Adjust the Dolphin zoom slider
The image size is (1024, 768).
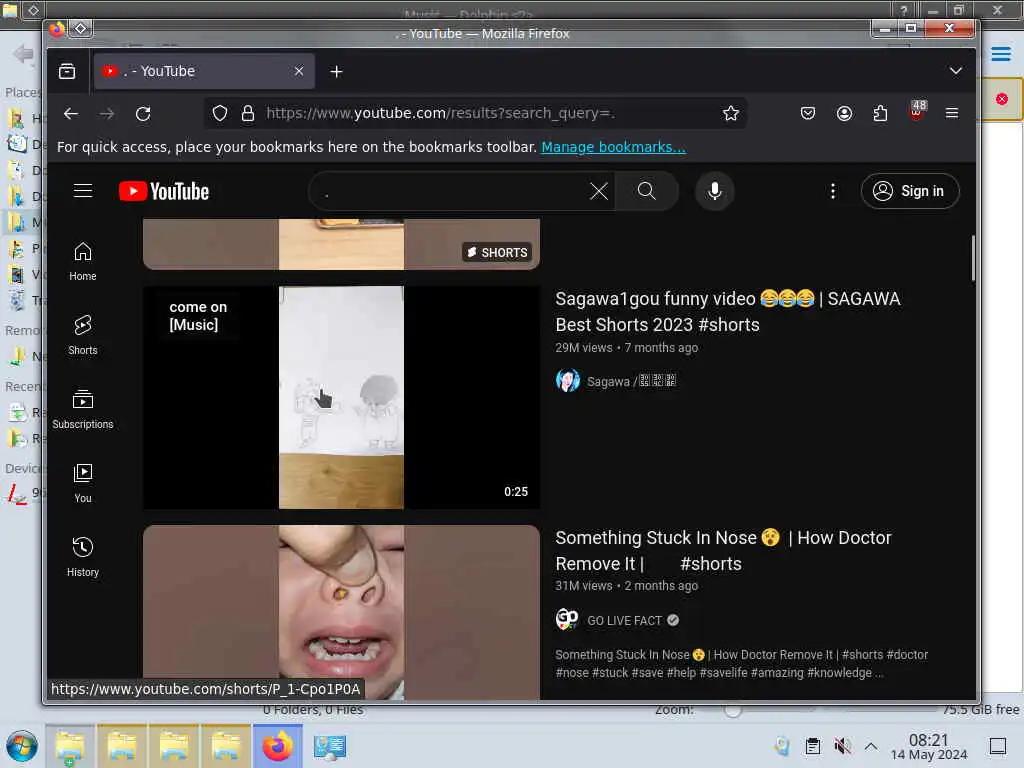coord(732,710)
